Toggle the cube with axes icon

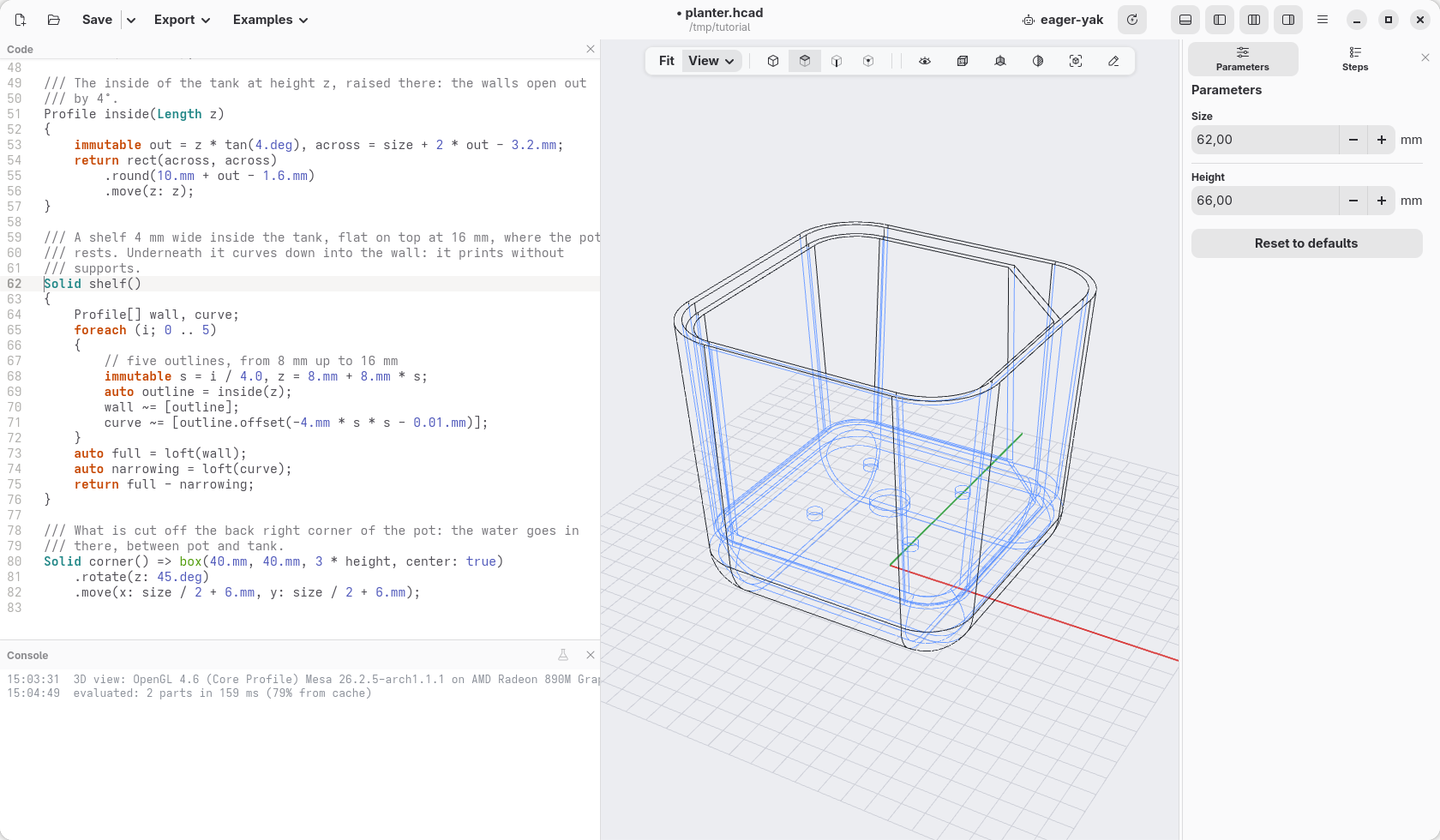click(x=1000, y=61)
